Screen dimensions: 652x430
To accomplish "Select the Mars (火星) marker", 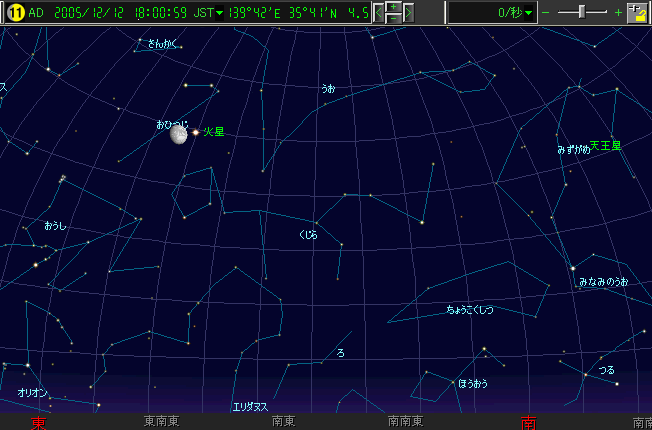I will (196, 132).
